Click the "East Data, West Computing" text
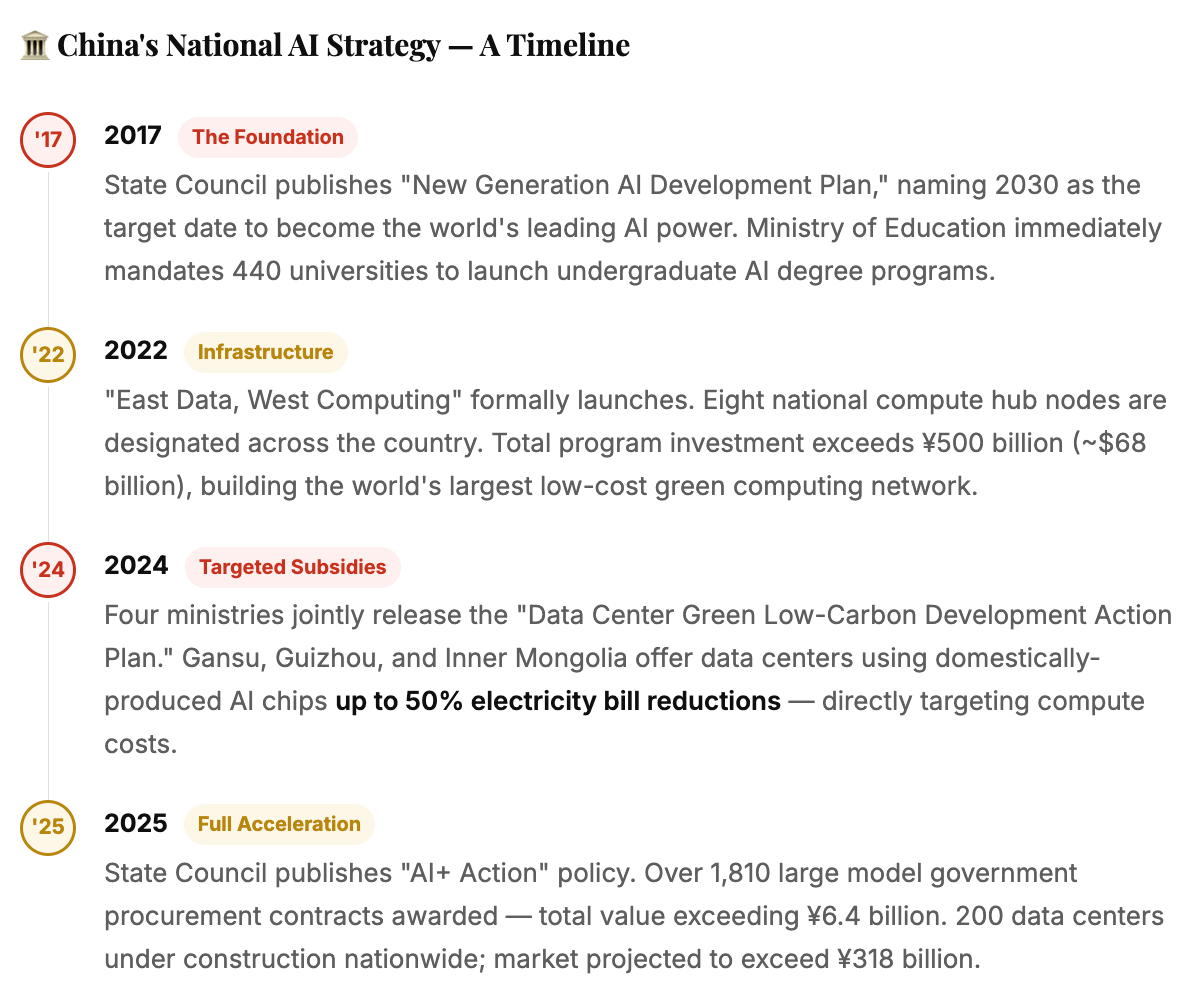The image size is (1200, 990). tap(283, 400)
